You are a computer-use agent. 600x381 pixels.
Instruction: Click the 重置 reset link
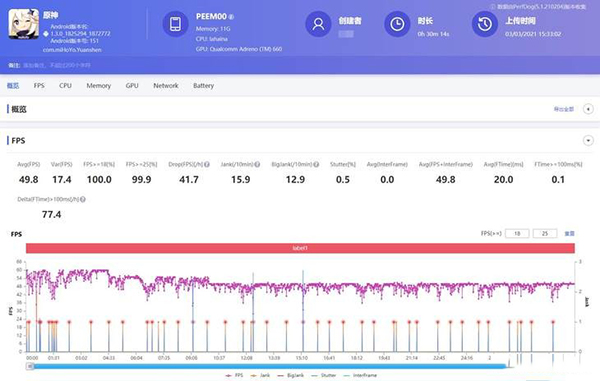(569, 233)
